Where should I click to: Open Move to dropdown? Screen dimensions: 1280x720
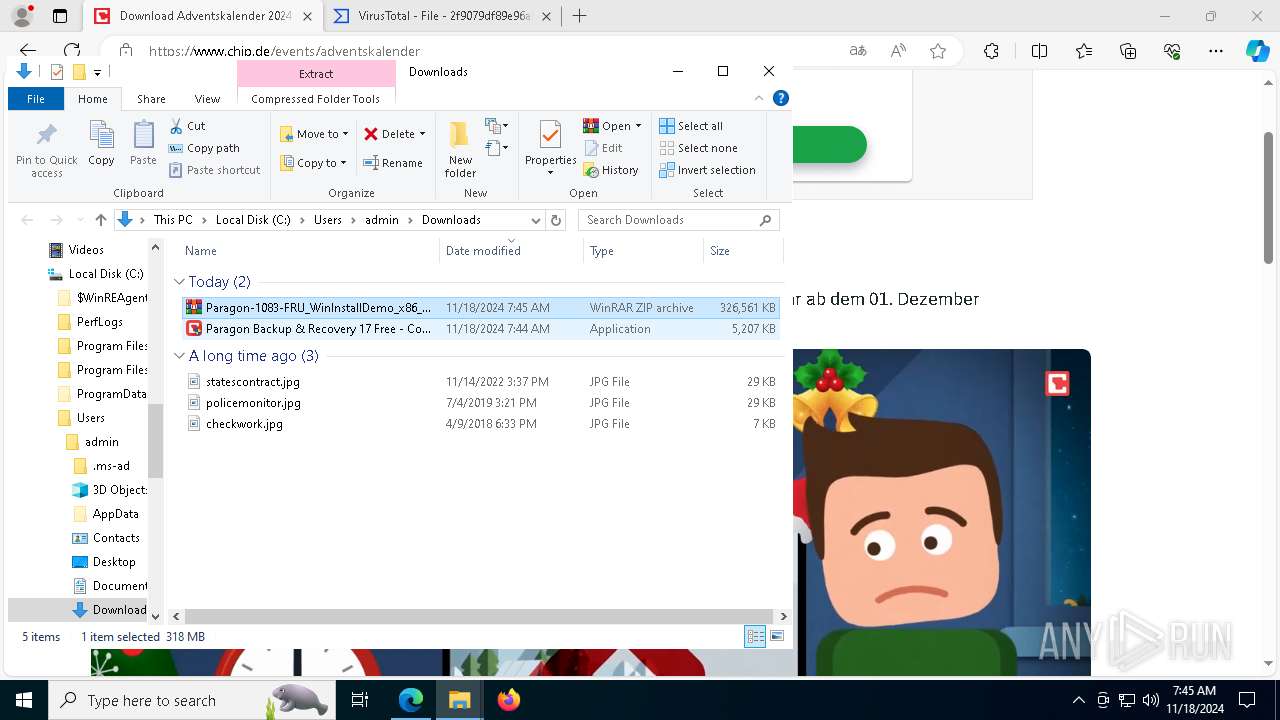pos(314,134)
